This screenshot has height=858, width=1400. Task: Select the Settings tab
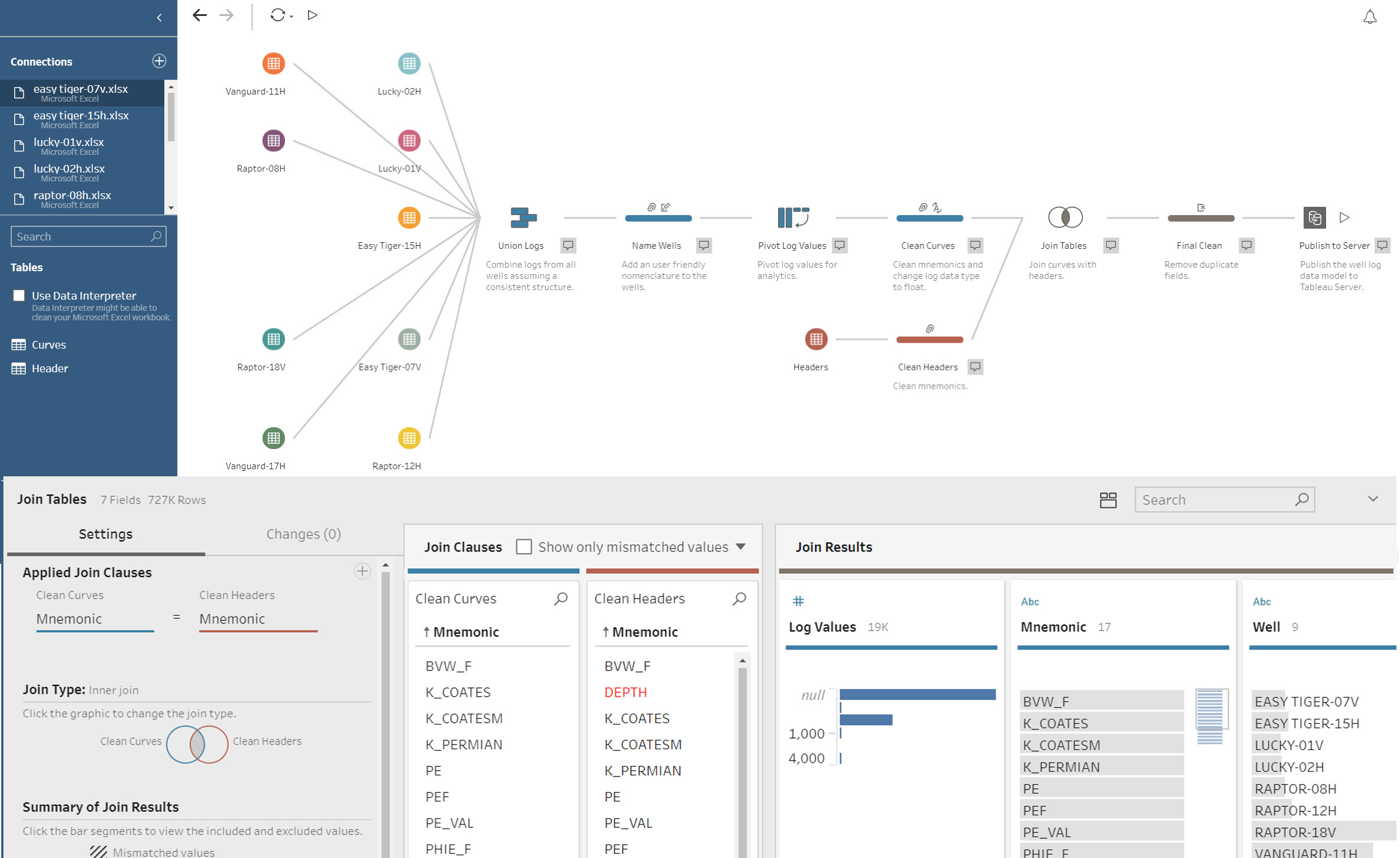(x=105, y=534)
